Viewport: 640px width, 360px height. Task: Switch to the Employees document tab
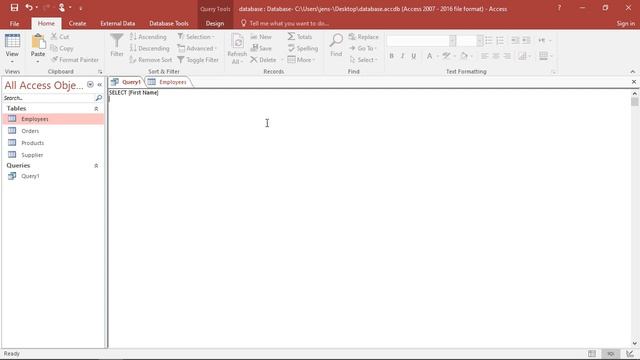coord(168,82)
